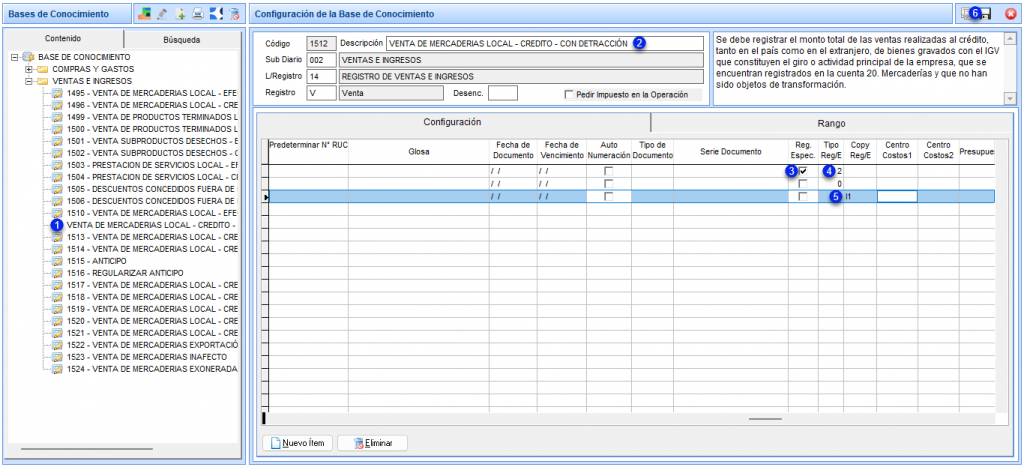Check Auto Numeración in row with Tipo Reg/E 0
The image size is (1024, 467).
609,184
